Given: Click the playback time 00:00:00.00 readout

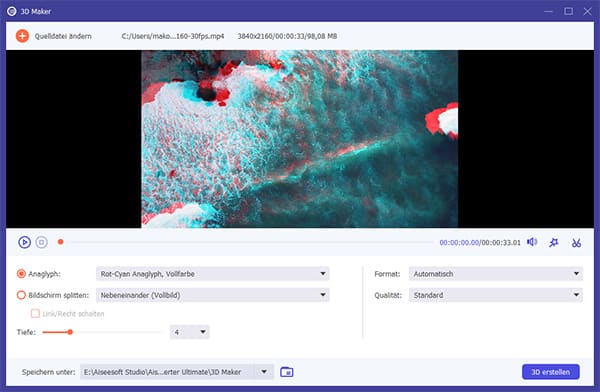Looking at the screenshot, I should pos(459,243).
